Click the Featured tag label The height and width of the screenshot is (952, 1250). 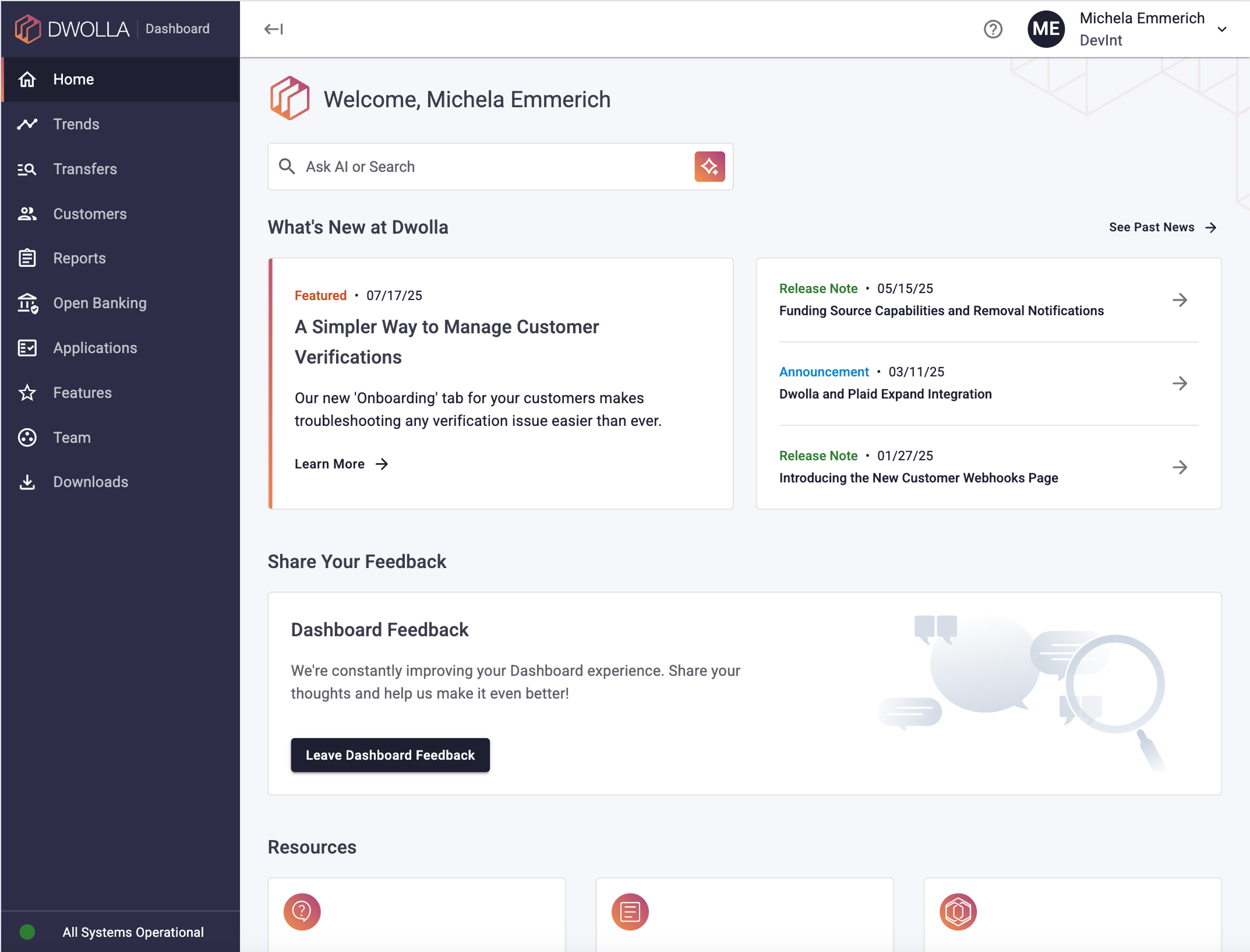pos(320,295)
